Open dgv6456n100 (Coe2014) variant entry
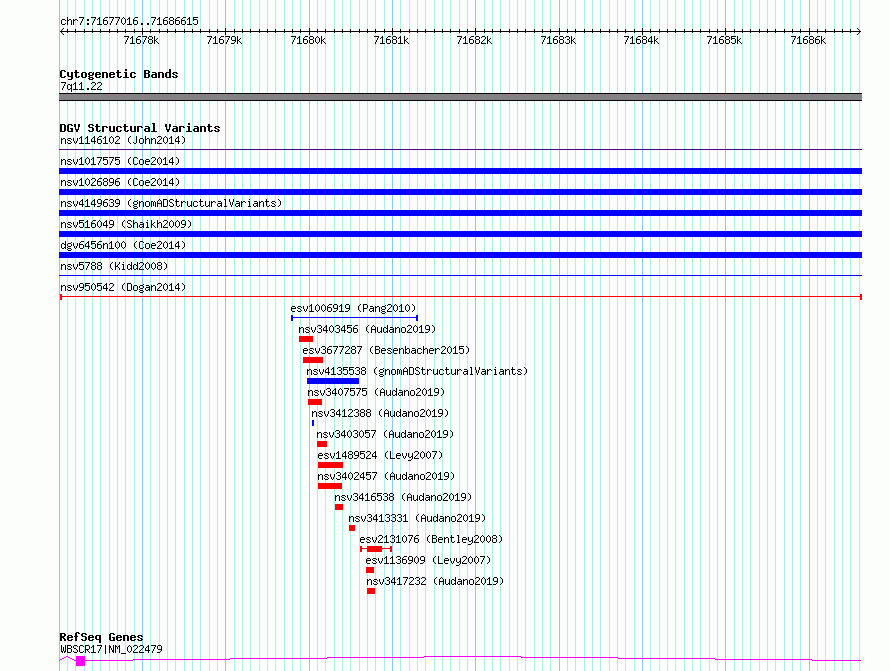Image resolution: width=890 pixels, height=671 pixels. (x=123, y=245)
